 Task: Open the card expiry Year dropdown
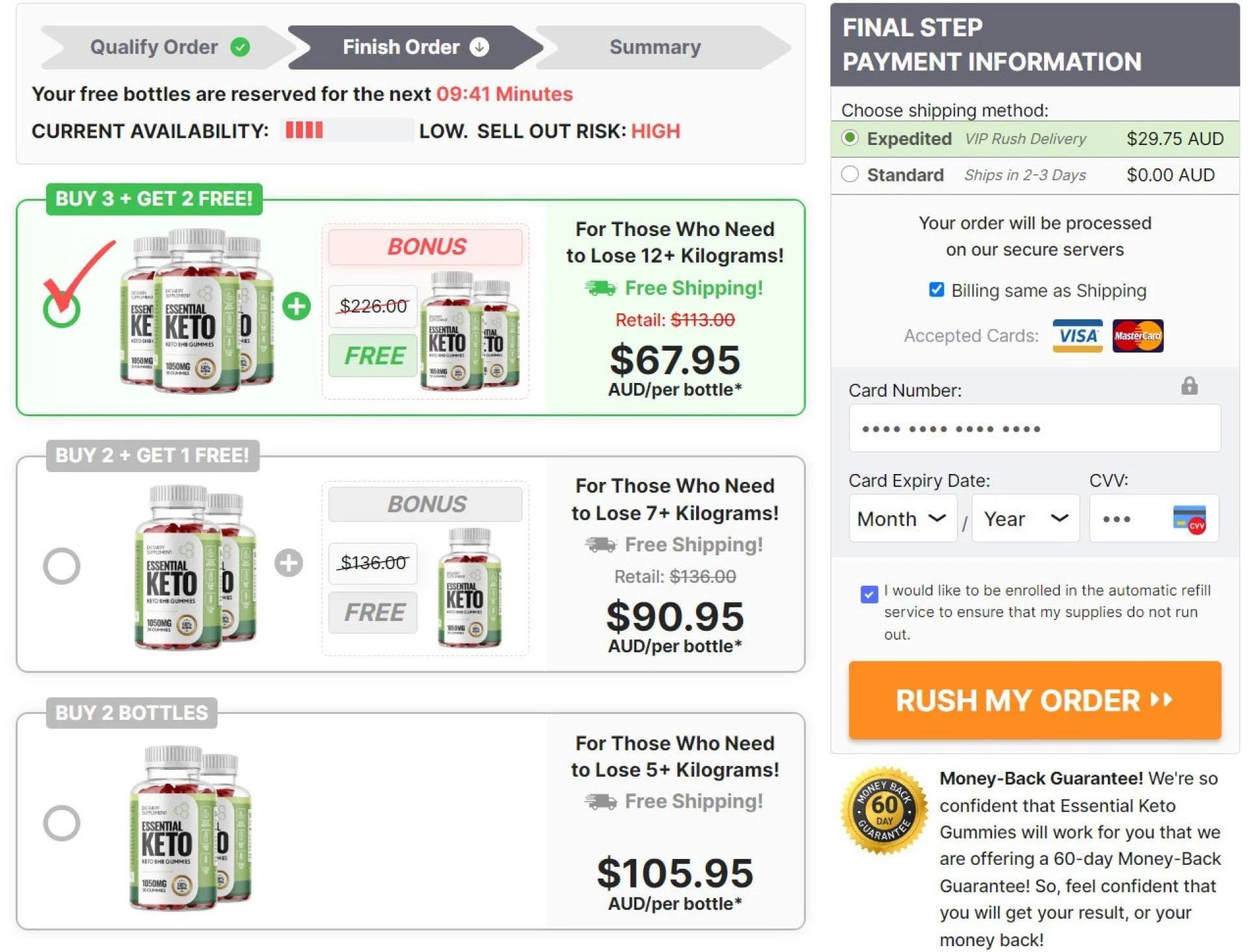pos(1025,518)
